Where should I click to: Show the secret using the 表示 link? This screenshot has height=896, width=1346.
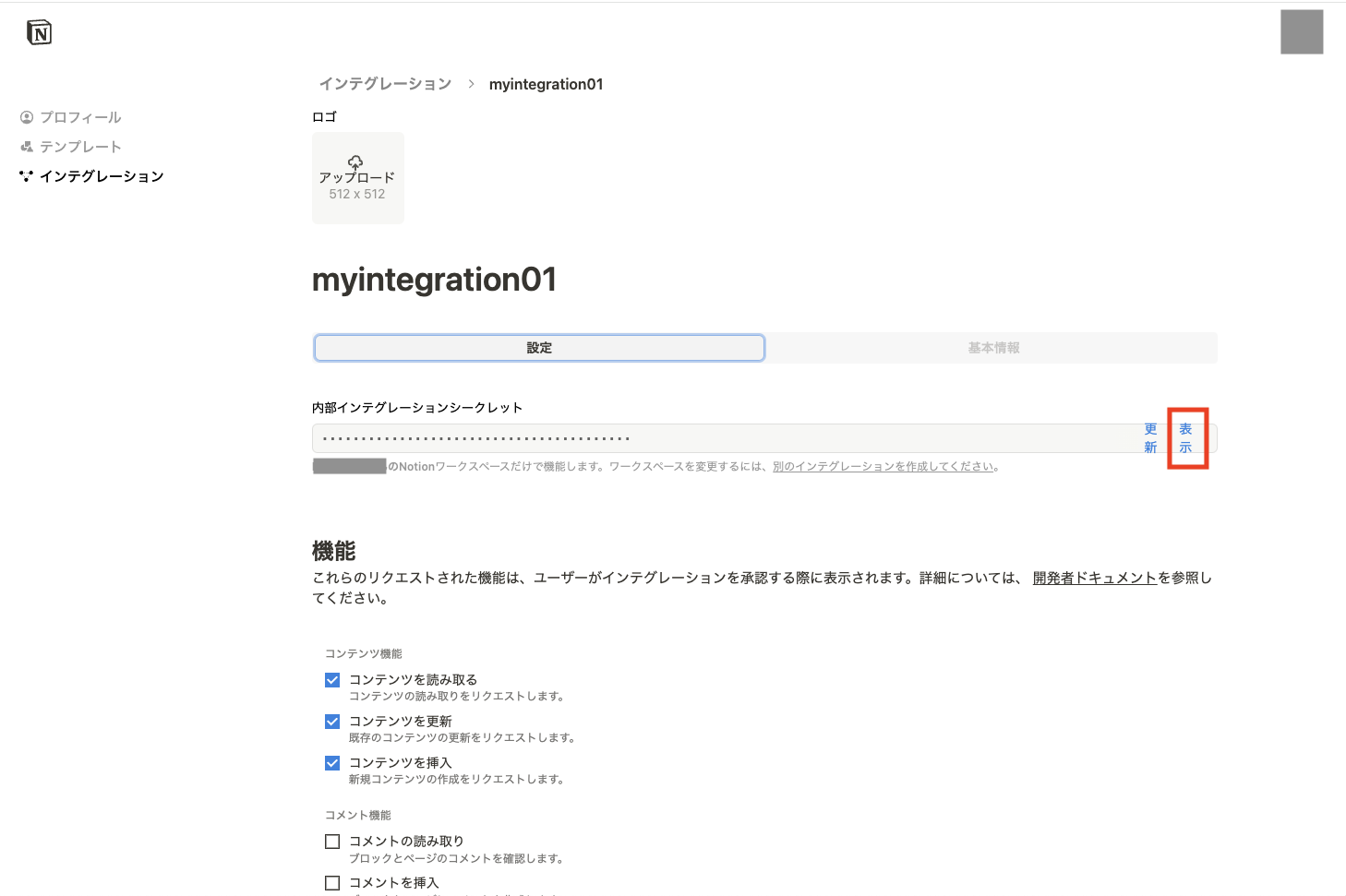[x=1186, y=437]
